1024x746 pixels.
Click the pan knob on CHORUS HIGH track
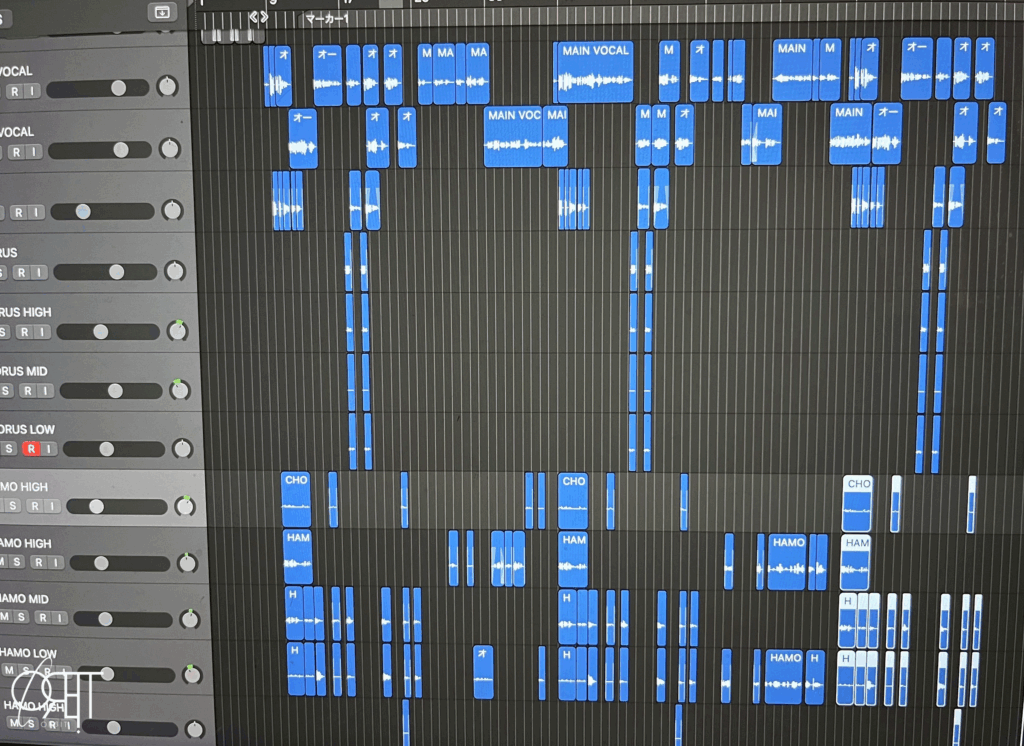point(177,331)
